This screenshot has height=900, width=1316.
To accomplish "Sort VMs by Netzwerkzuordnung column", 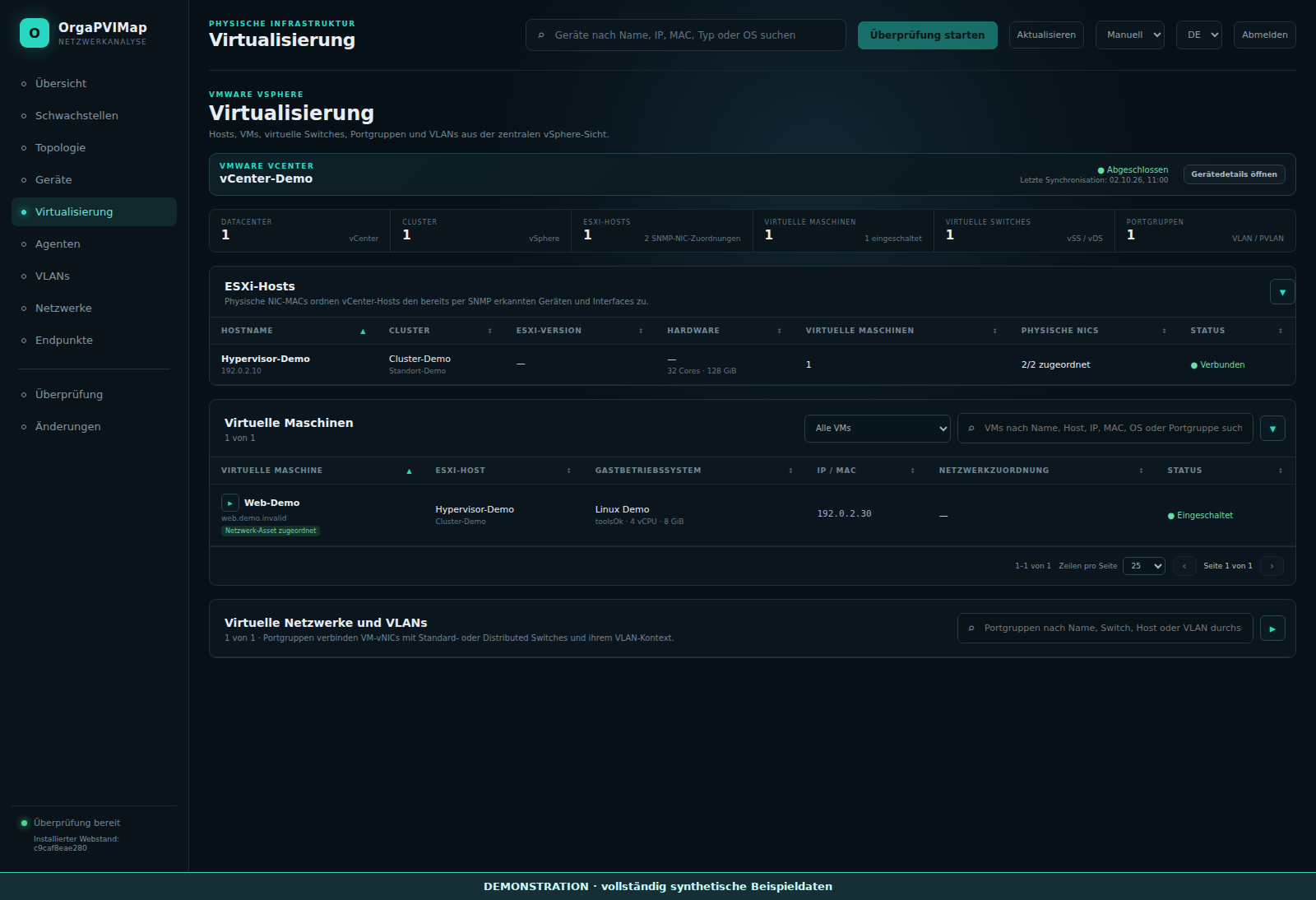I will pos(1040,471).
